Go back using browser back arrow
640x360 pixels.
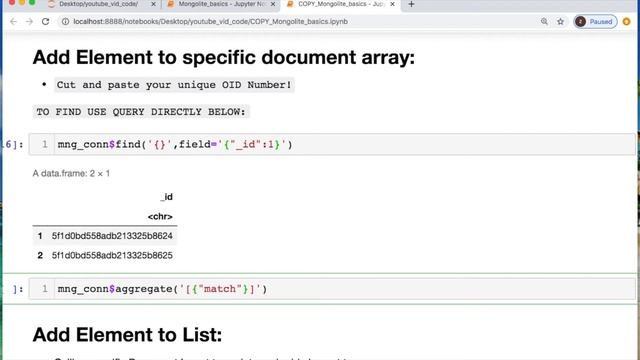point(13,22)
